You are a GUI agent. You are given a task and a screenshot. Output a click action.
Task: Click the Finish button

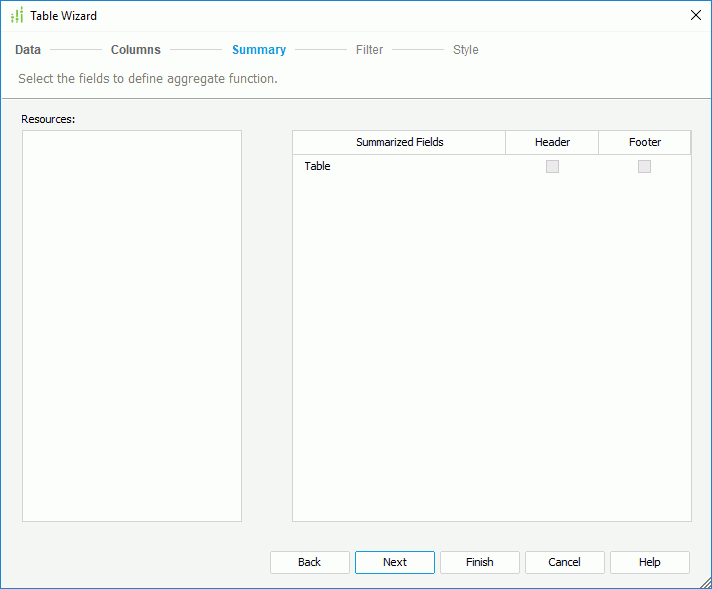coord(480,562)
